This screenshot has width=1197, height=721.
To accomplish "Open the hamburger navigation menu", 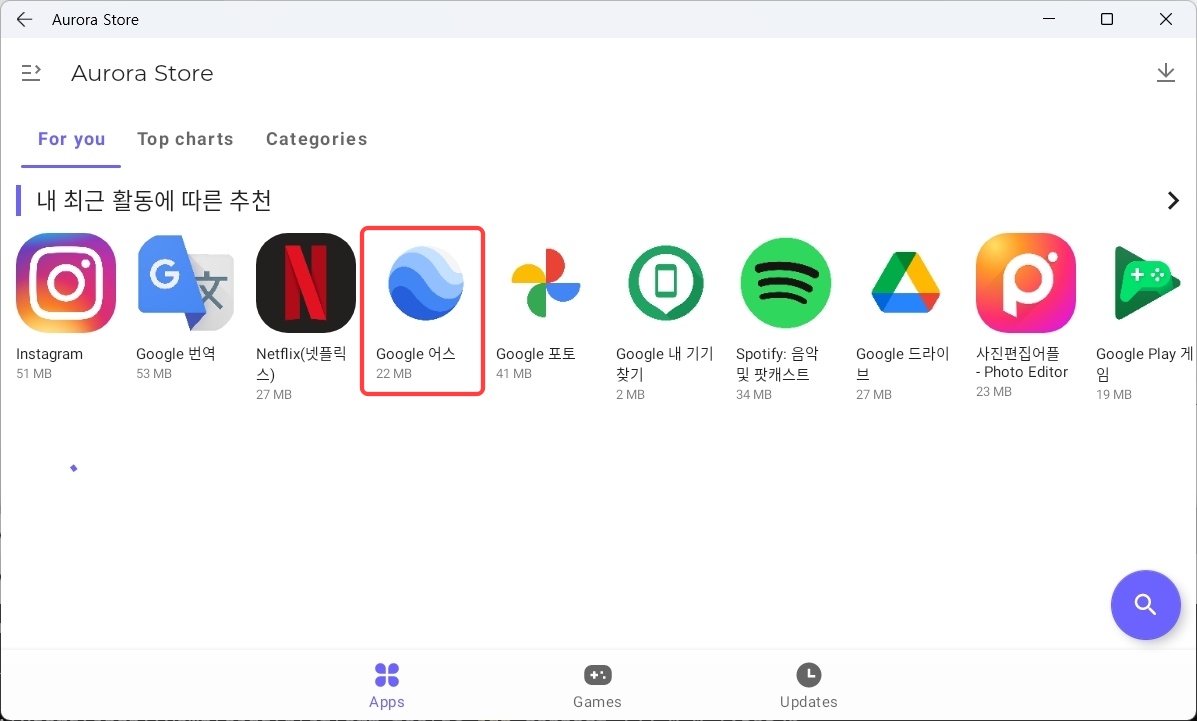I will [31, 73].
